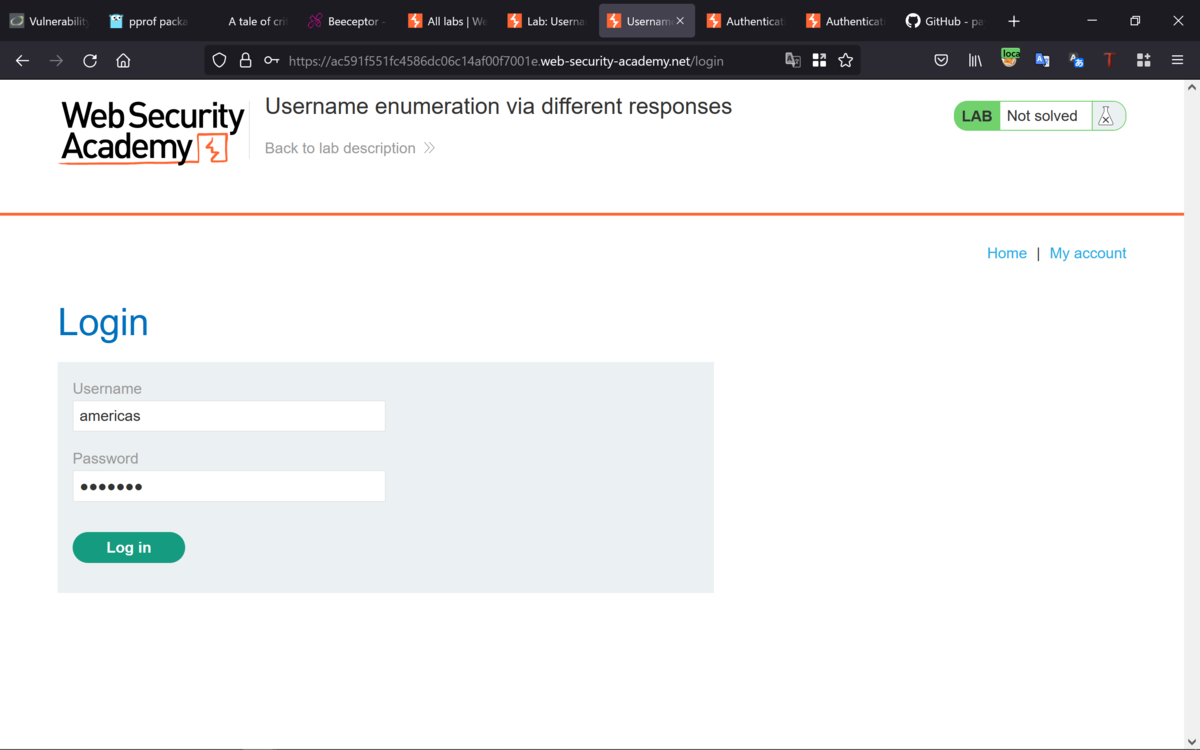This screenshot has width=1200, height=750.
Task: Click the Password input field
Action: (x=229, y=486)
